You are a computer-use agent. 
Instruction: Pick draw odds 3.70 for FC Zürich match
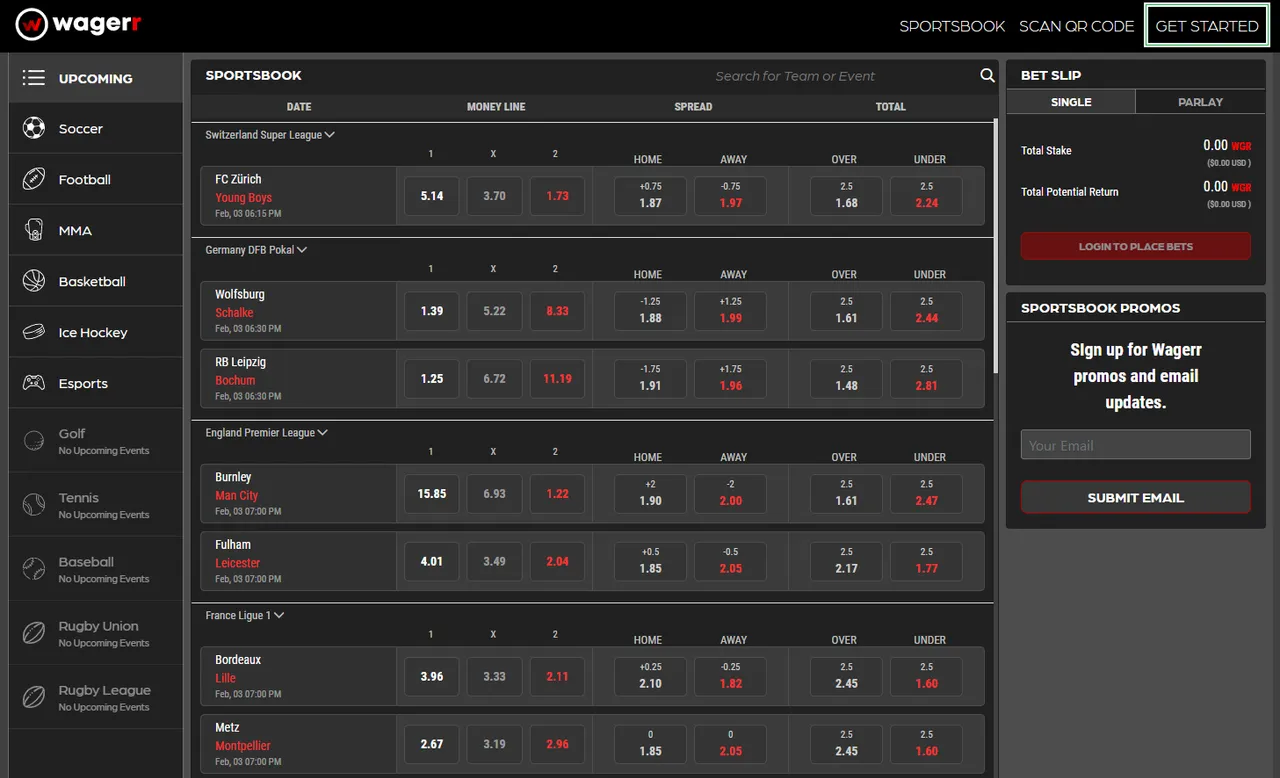click(494, 196)
